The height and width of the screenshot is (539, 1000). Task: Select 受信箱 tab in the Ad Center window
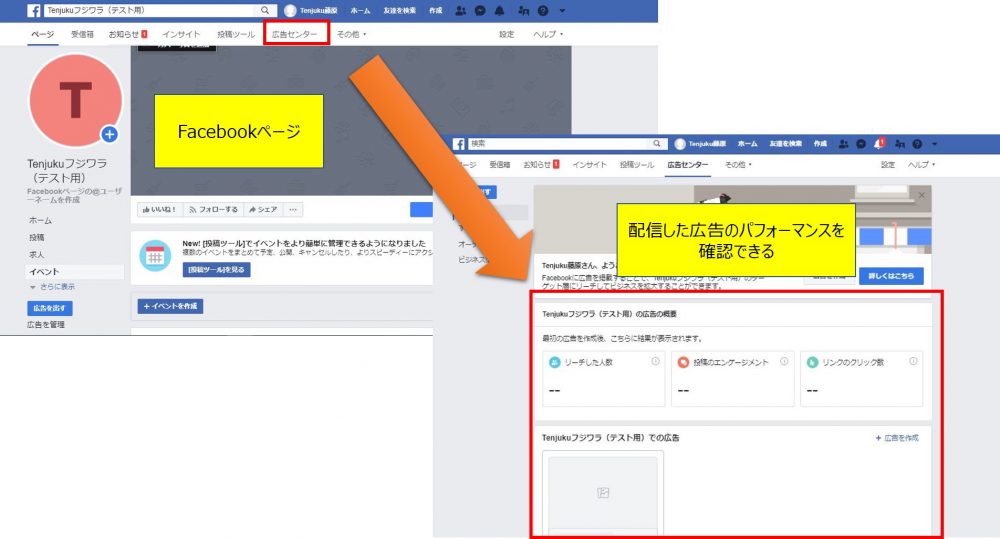coord(499,165)
